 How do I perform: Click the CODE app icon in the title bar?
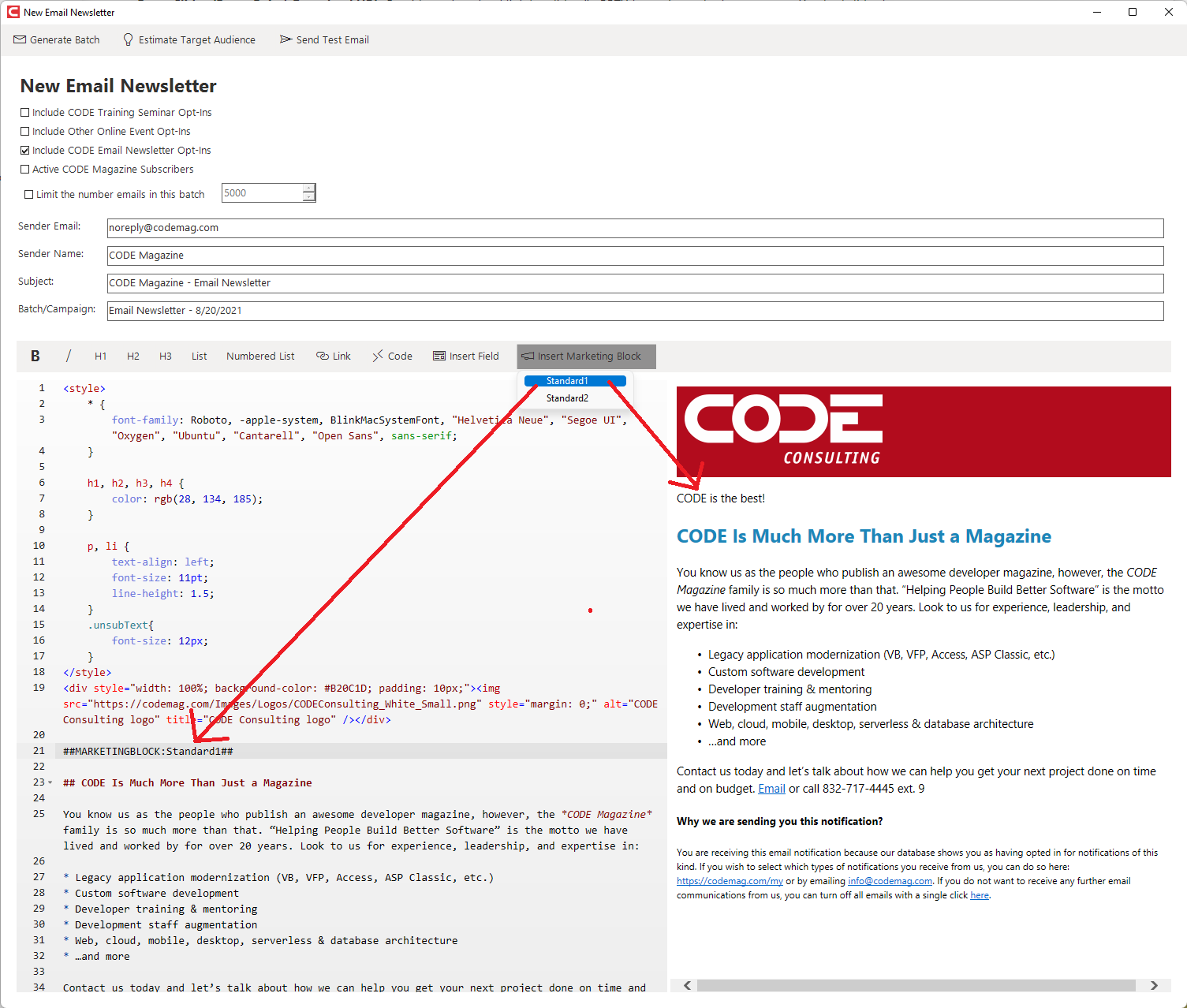(x=13, y=12)
